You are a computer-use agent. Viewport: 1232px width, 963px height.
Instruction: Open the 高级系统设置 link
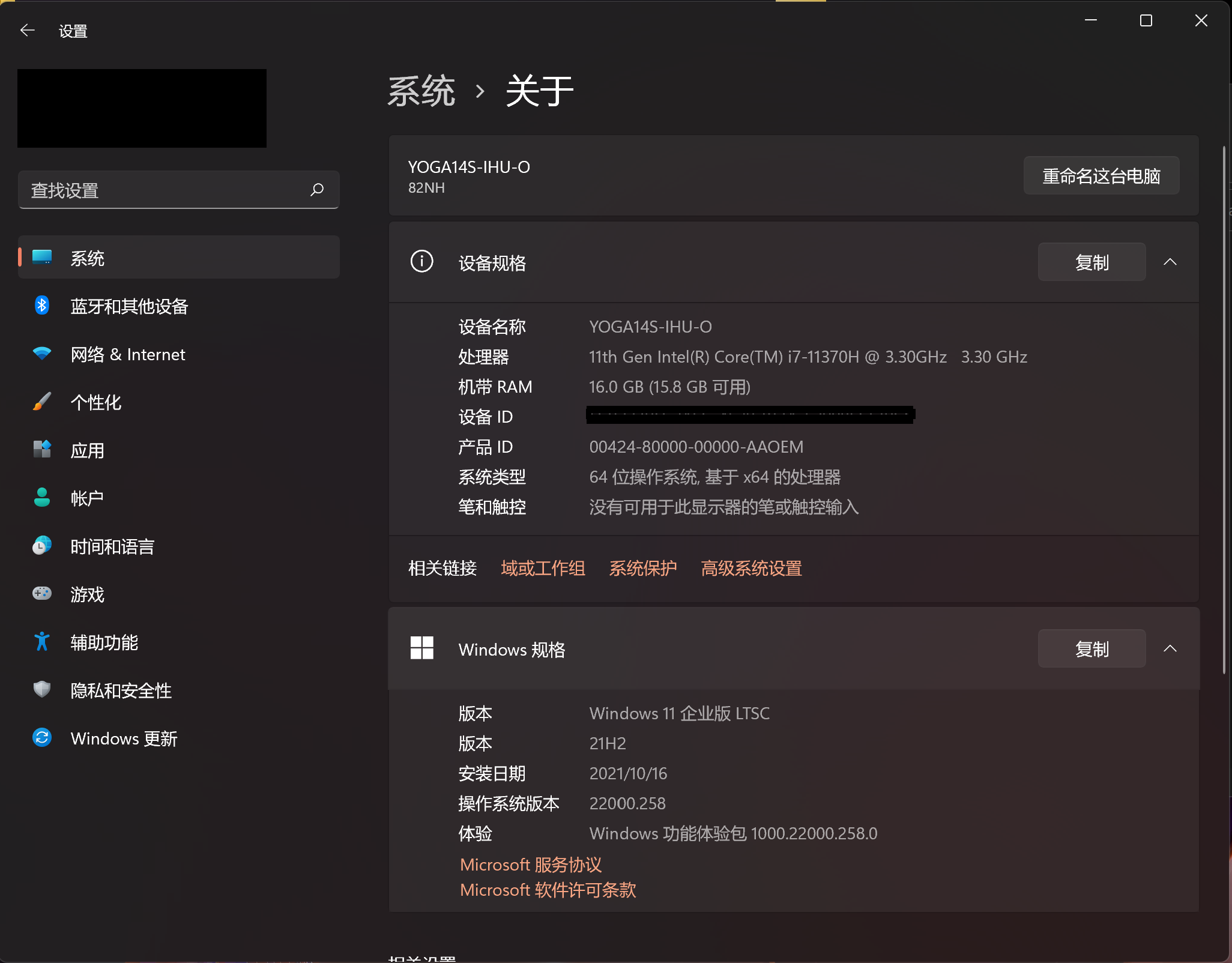[751, 568]
